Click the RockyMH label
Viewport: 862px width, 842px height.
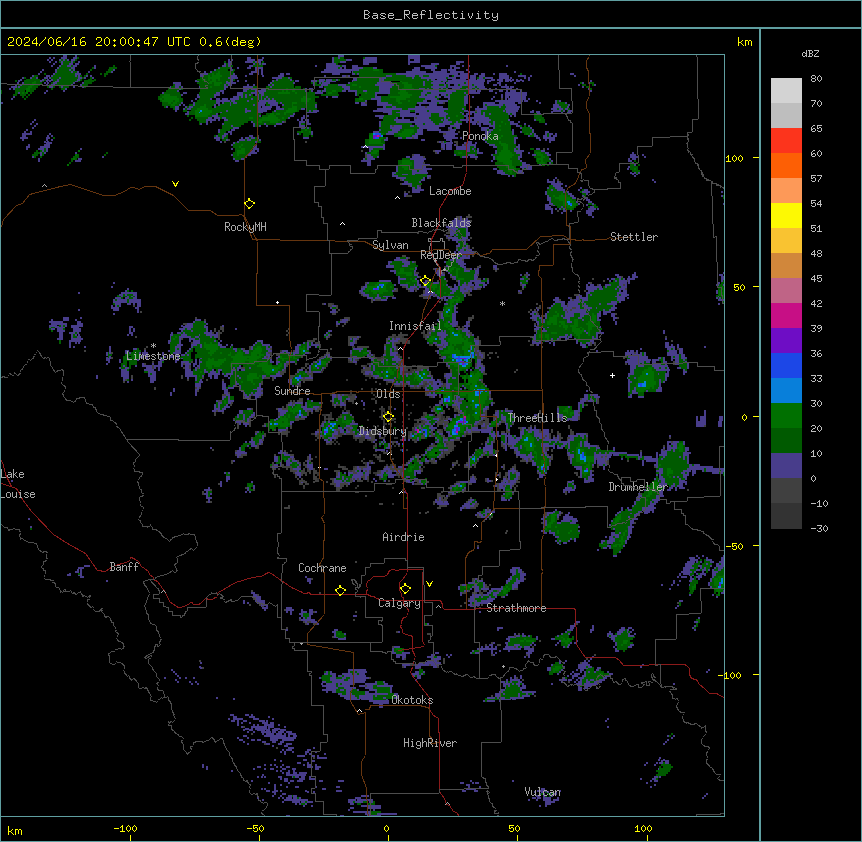pos(245,227)
